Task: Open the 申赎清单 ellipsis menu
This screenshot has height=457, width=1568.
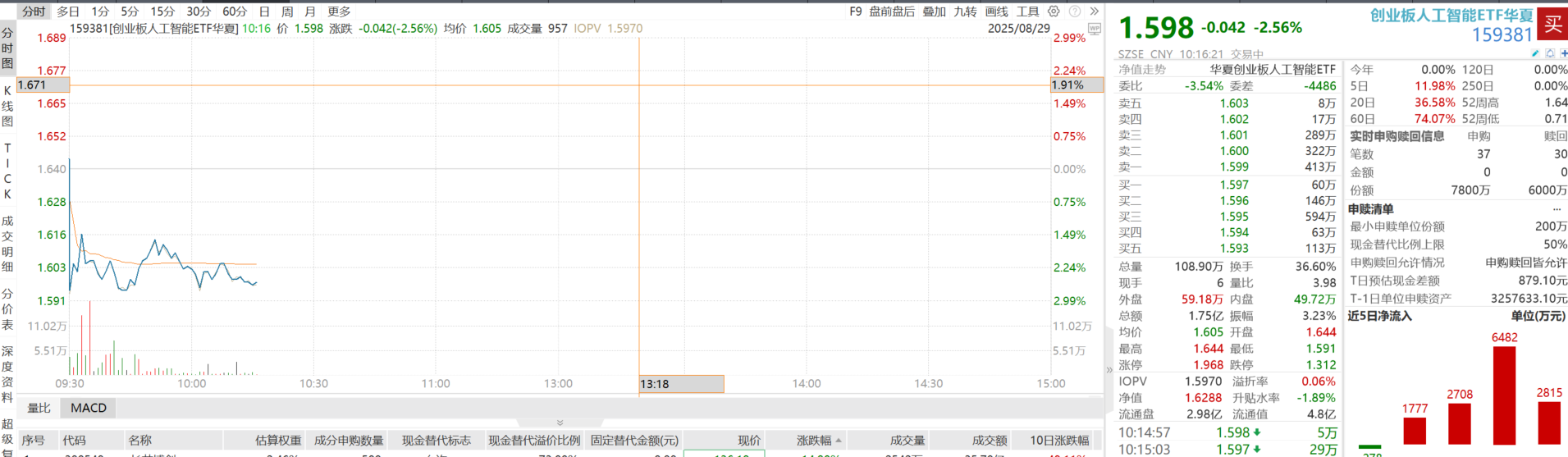Action: (1557, 209)
